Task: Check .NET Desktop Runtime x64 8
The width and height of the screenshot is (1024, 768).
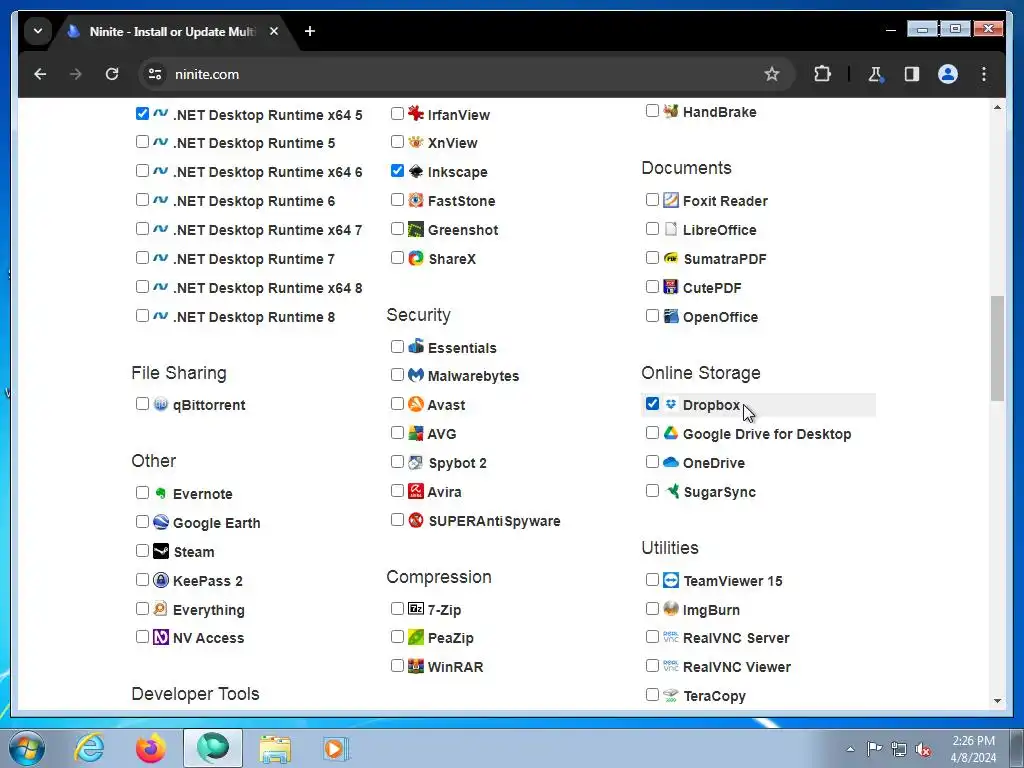Action: tap(142, 287)
